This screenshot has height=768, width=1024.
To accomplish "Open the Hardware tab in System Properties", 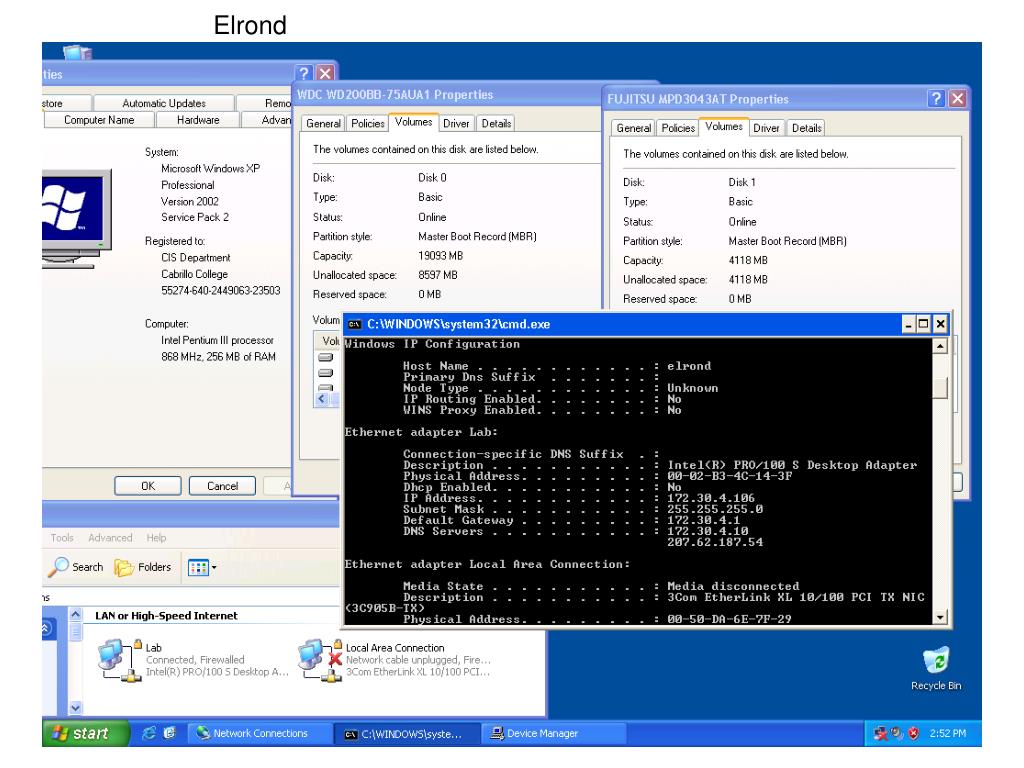I will (x=198, y=120).
